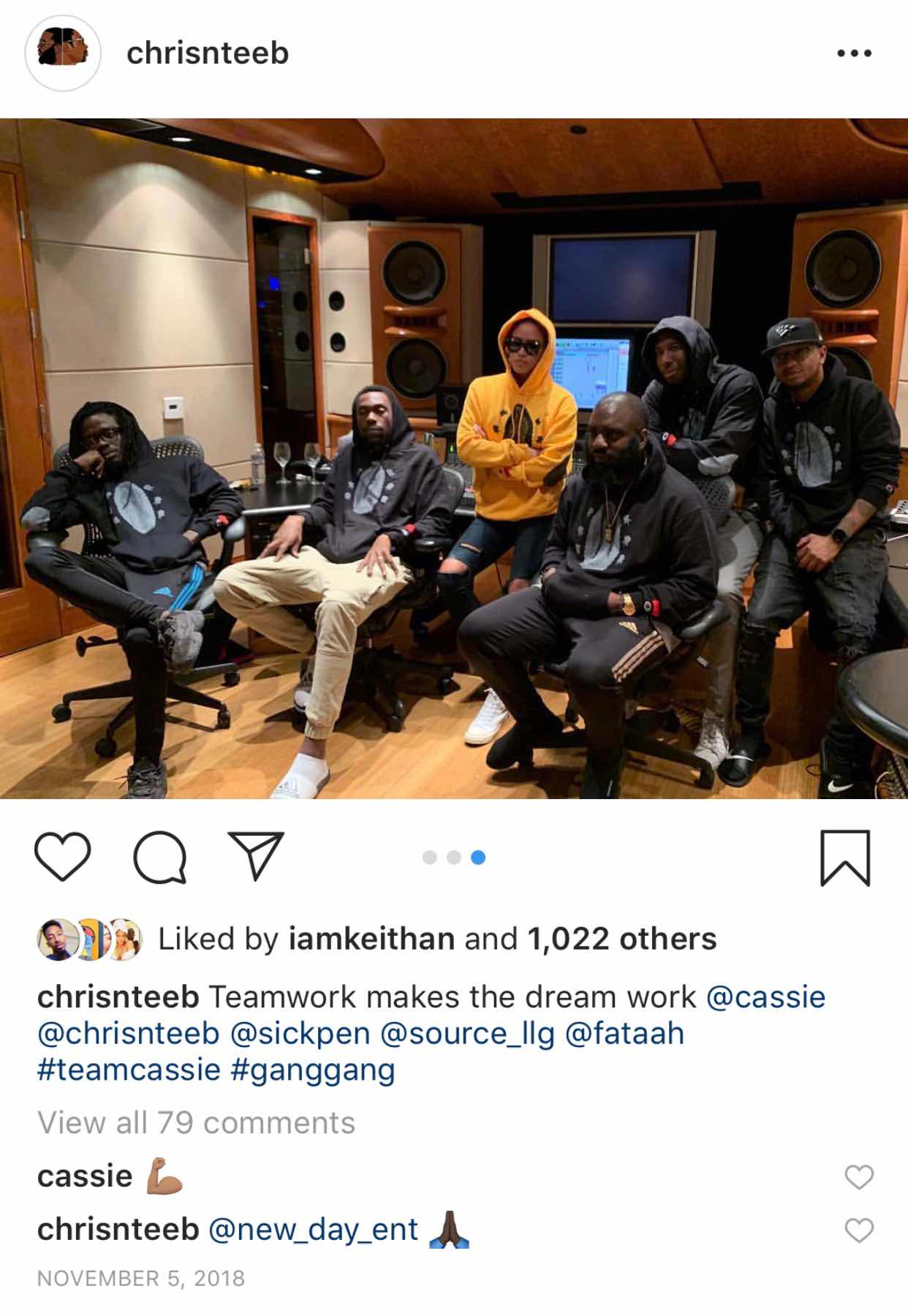Image resolution: width=908 pixels, height=1316 pixels.
Task: Open the @fataah mention
Action: point(625,1034)
